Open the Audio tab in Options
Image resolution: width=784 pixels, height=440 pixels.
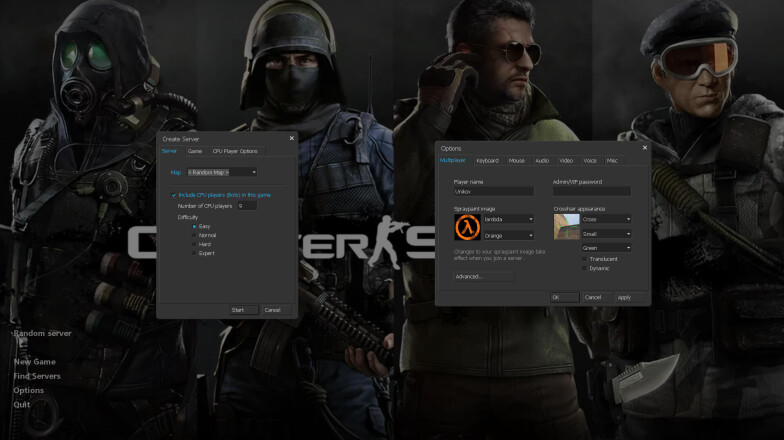pos(542,160)
